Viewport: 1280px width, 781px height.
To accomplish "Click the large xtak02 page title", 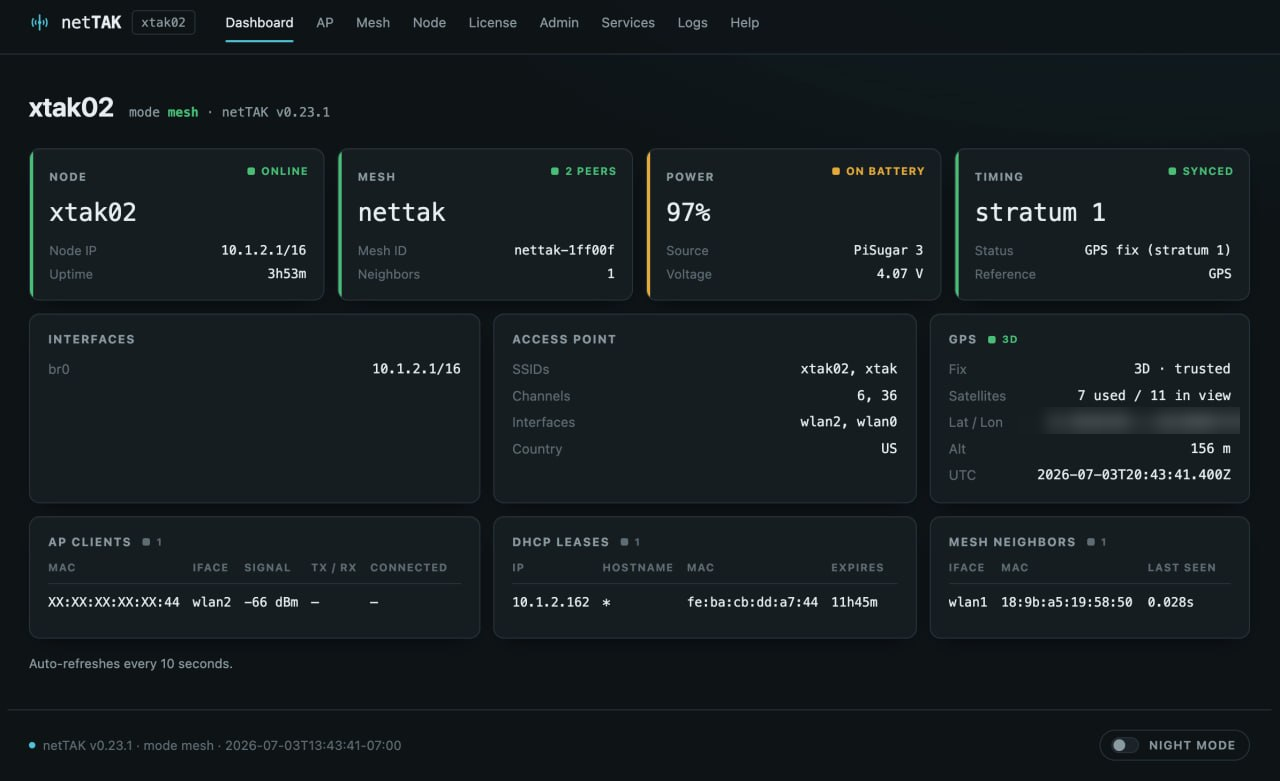I will pos(71,108).
